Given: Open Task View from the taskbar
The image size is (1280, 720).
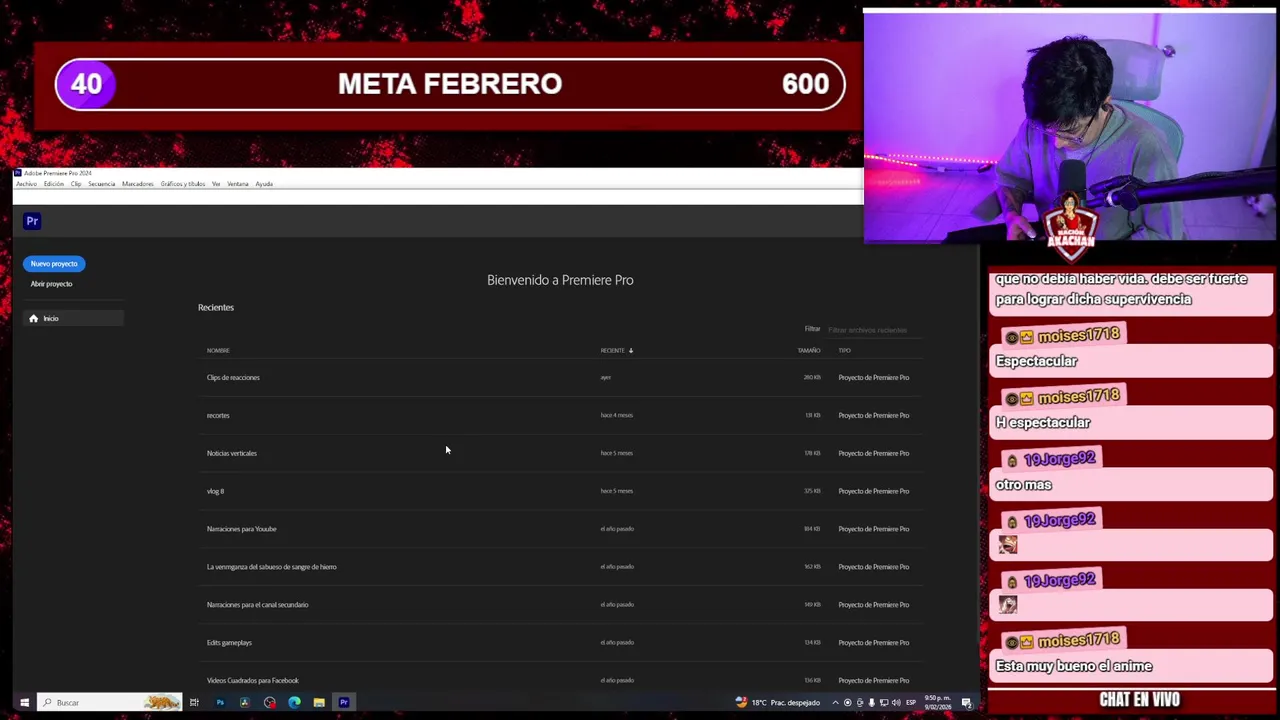Looking at the screenshot, I should (195, 703).
